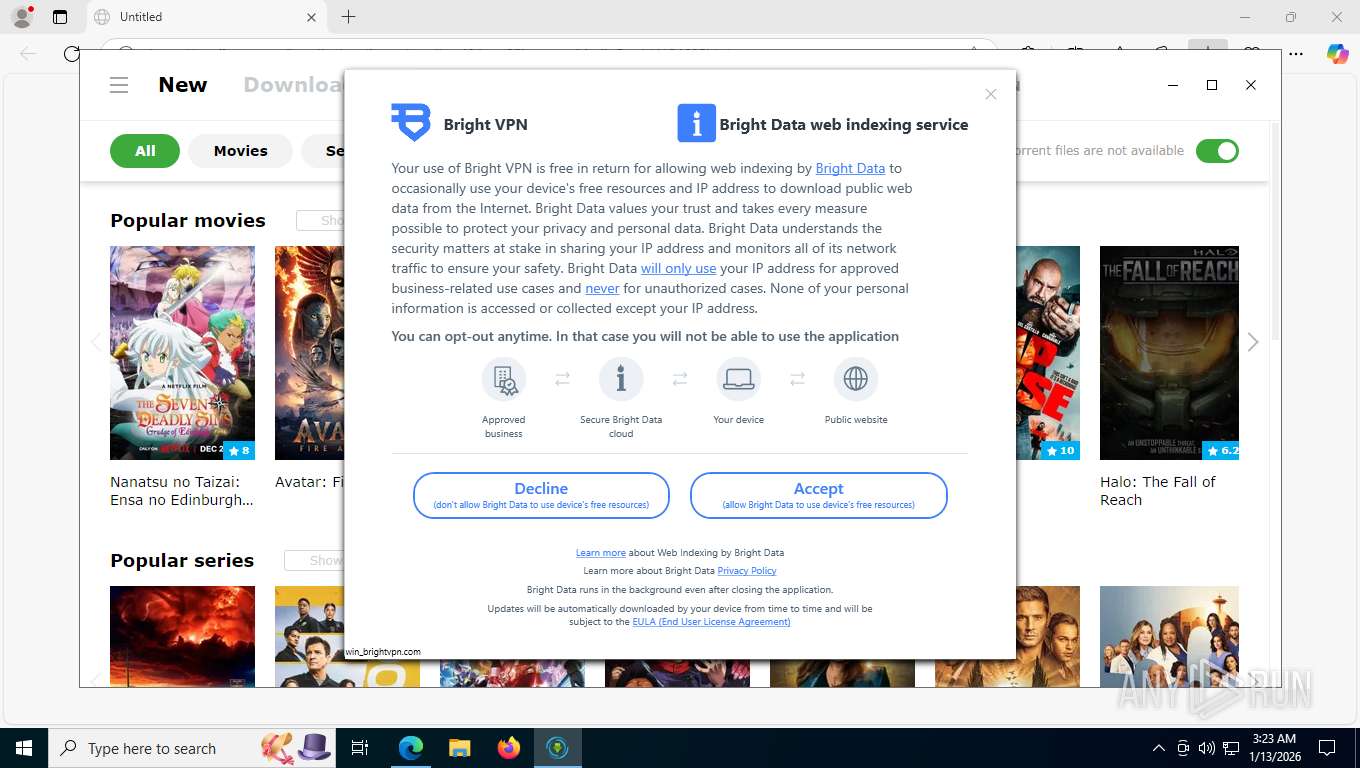Screen dimensions: 1360x768
Task: Open the Bright Data link in the description
Action: 850,168
